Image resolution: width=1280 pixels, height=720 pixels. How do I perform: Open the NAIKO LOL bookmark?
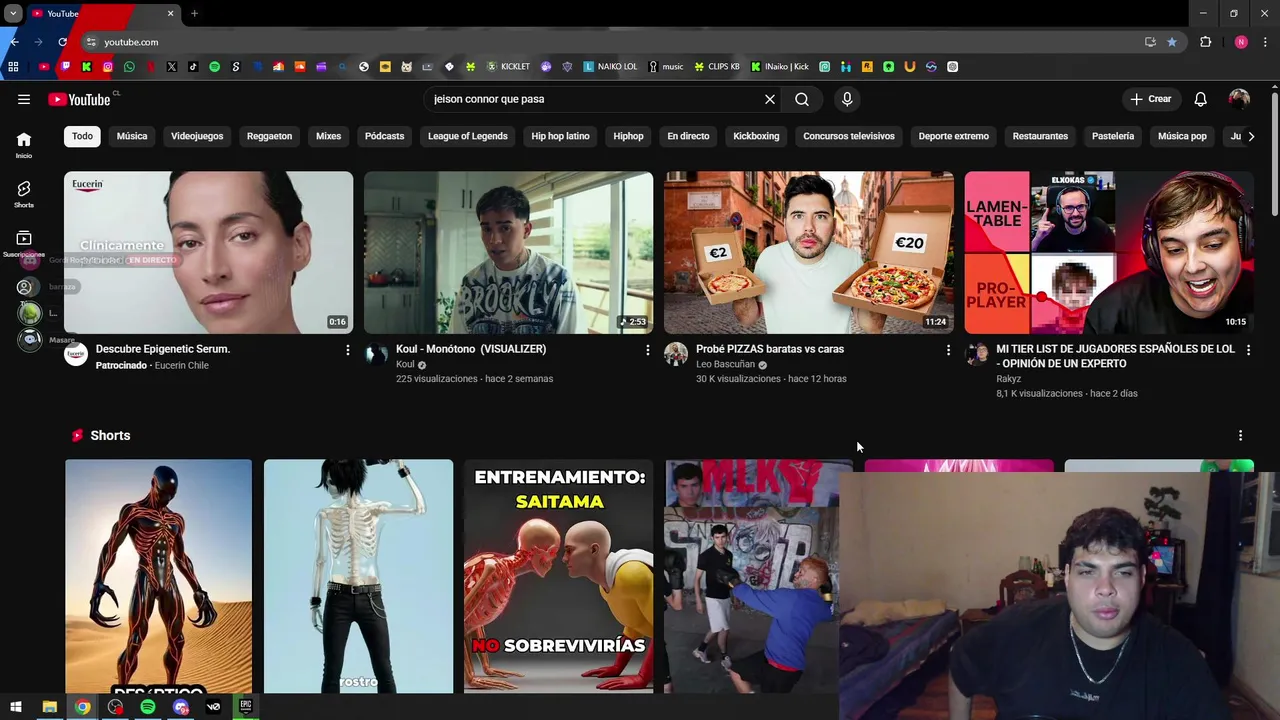pyautogui.click(x=611, y=67)
